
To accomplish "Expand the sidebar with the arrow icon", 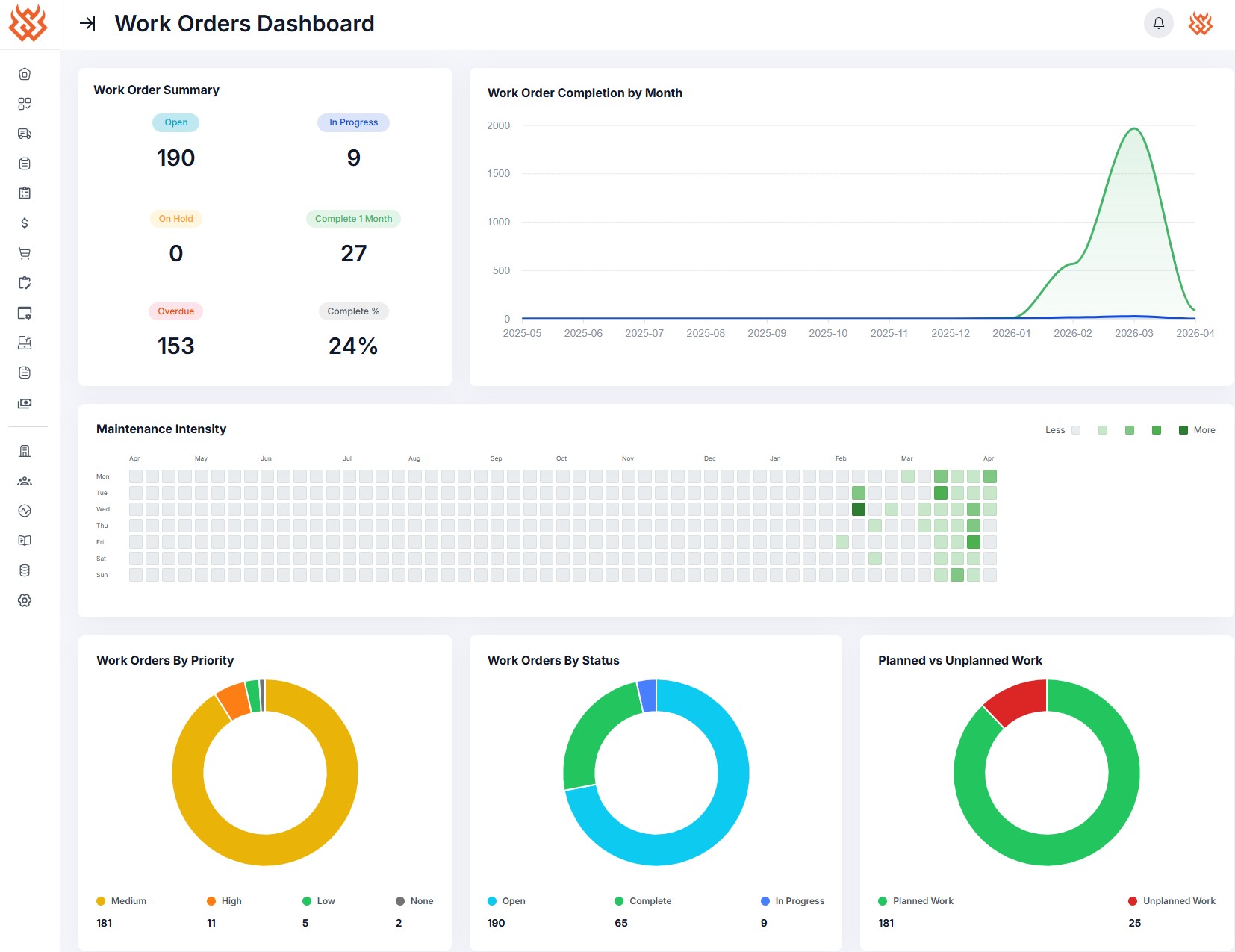I will 87,23.
